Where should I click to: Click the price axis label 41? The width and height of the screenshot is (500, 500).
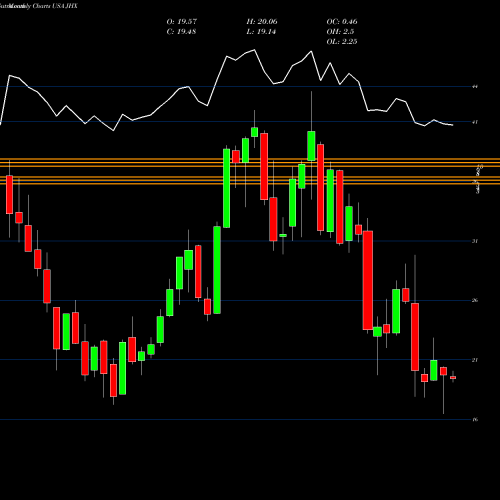[x=475, y=122]
